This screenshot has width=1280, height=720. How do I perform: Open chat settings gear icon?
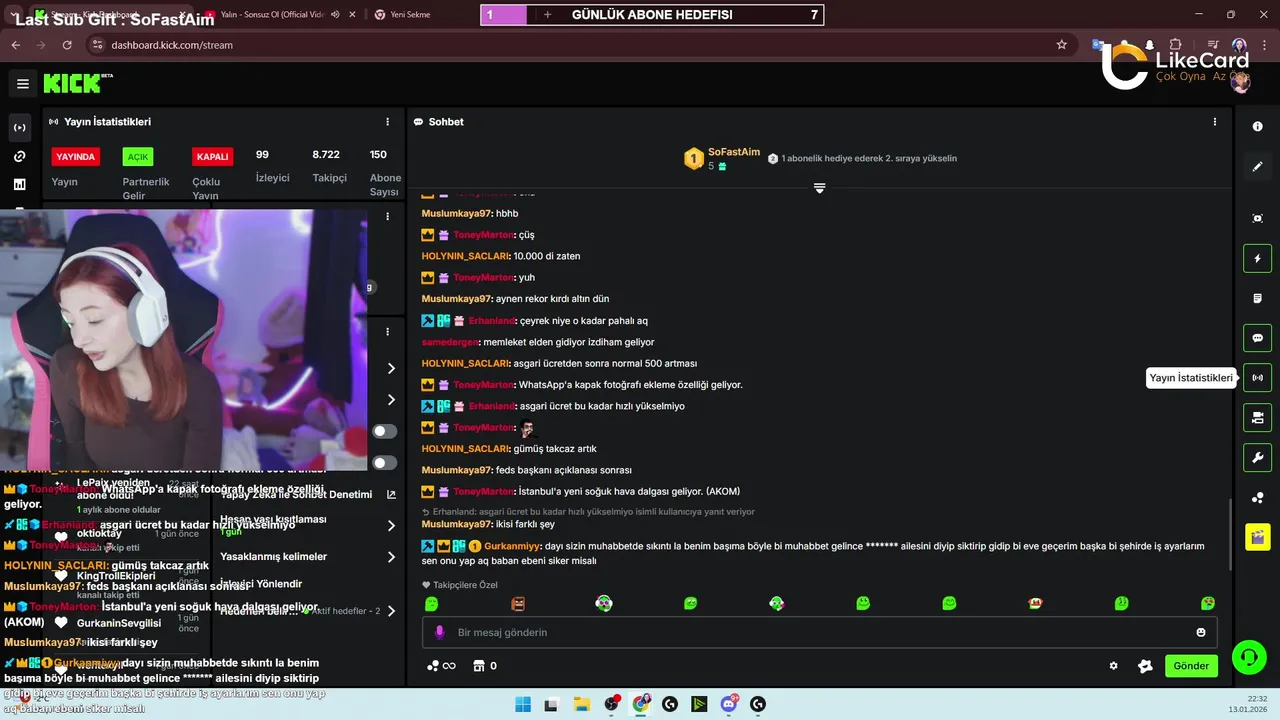(1113, 666)
